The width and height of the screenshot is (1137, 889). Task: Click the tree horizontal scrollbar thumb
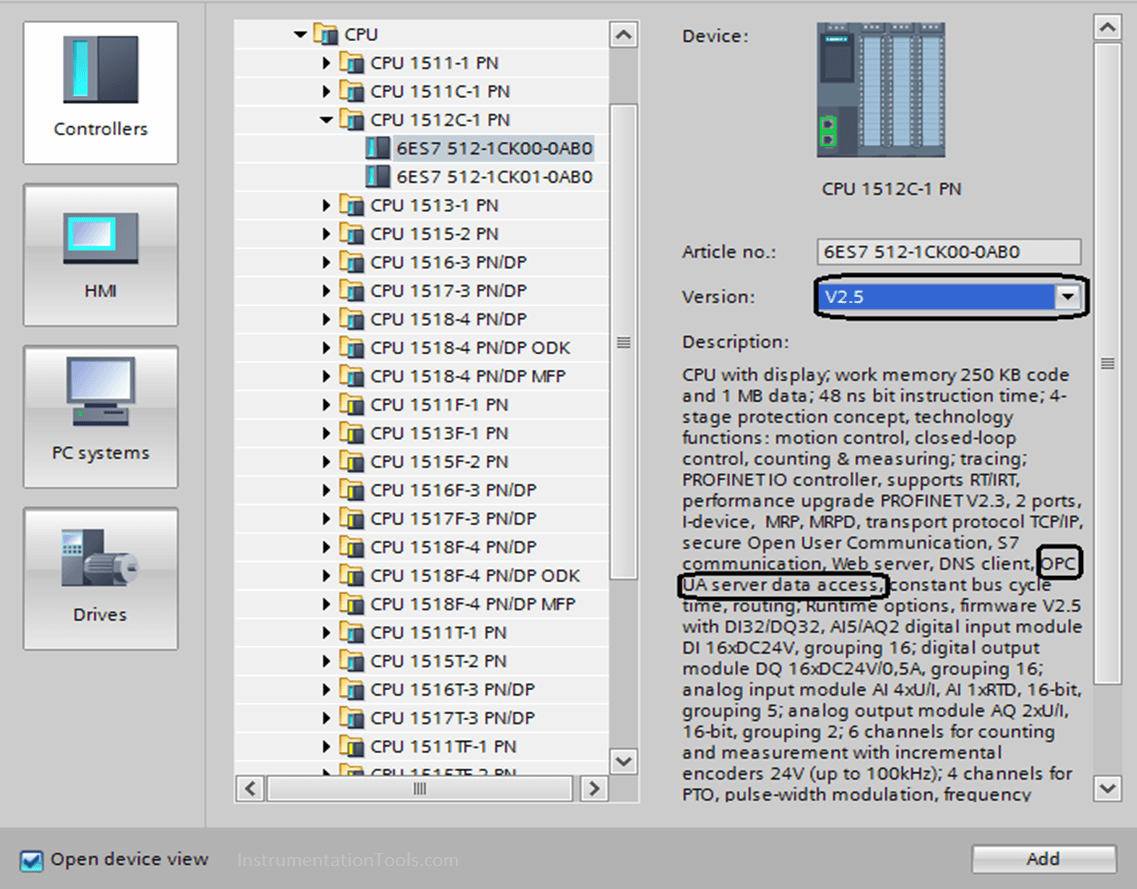coord(420,788)
